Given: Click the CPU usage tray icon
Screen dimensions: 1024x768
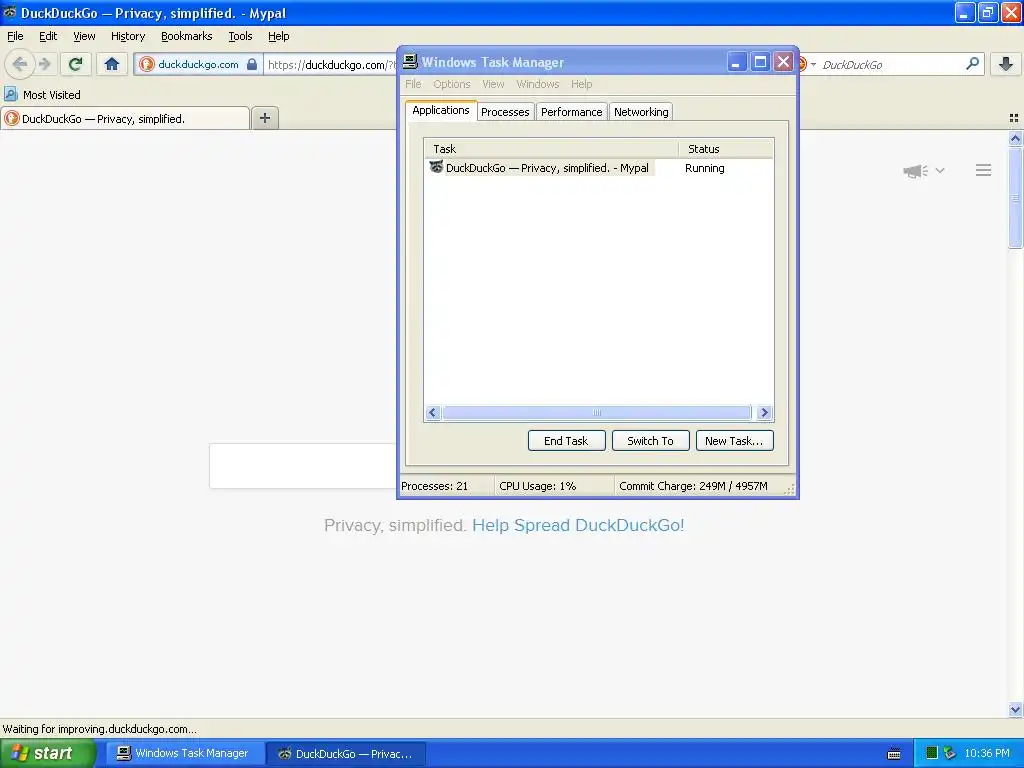Looking at the screenshot, I should (932, 753).
